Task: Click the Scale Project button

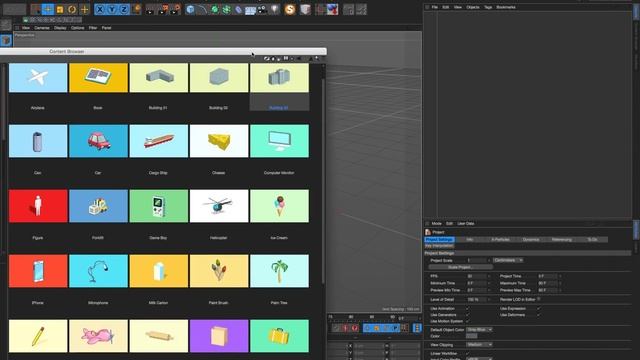Action: pyautogui.click(x=460, y=267)
